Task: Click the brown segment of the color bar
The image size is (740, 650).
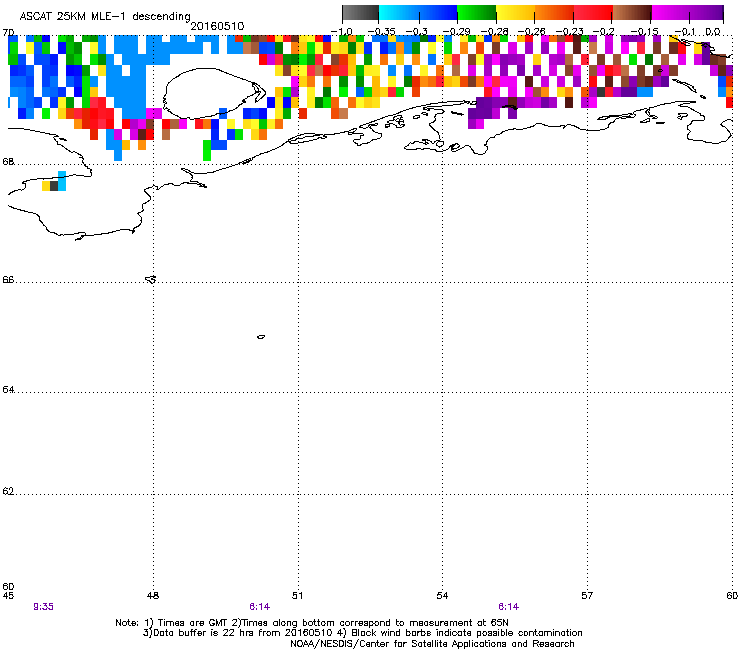Action: (x=632, y=13)
